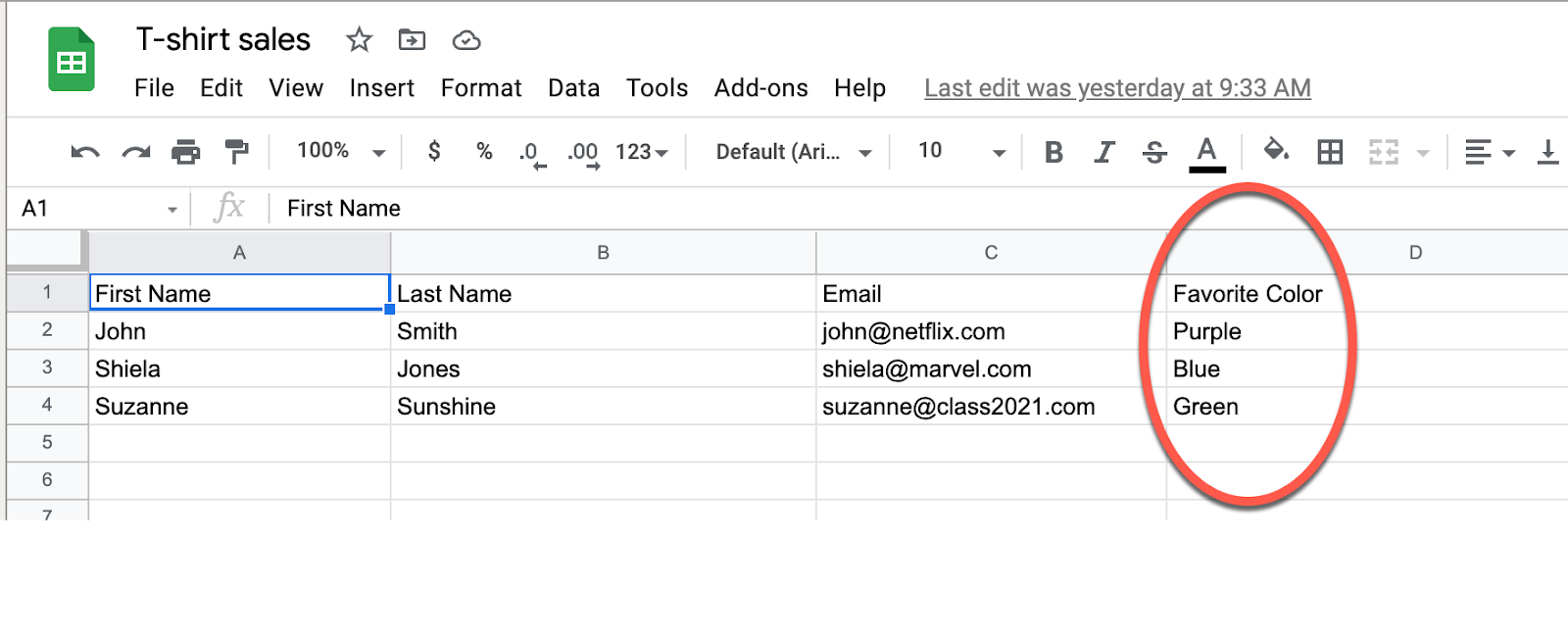The image size is (1568, 638).
Task: Expand the Default (Arial) font dropdown
Action: point(793,152)
